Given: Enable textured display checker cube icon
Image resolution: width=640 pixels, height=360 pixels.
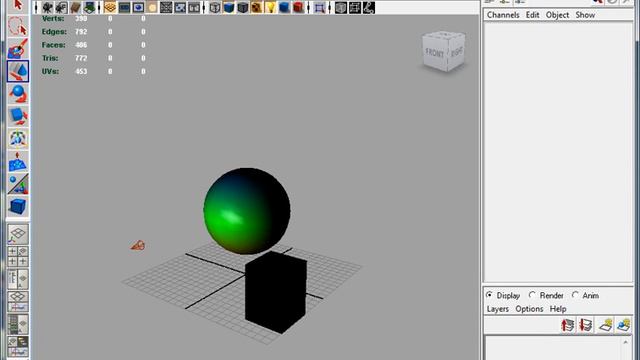Looking at the screenshot, I should point(257,7).
